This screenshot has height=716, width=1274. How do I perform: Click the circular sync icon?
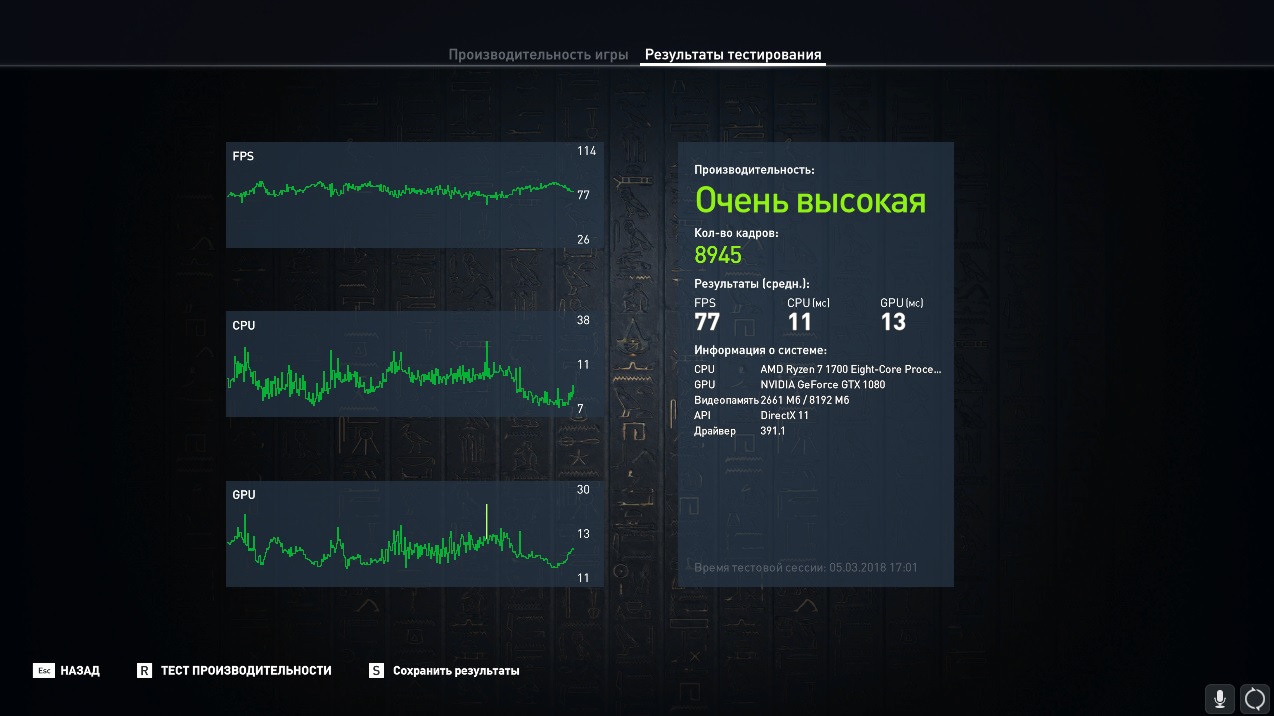[x=1255, y=698]
